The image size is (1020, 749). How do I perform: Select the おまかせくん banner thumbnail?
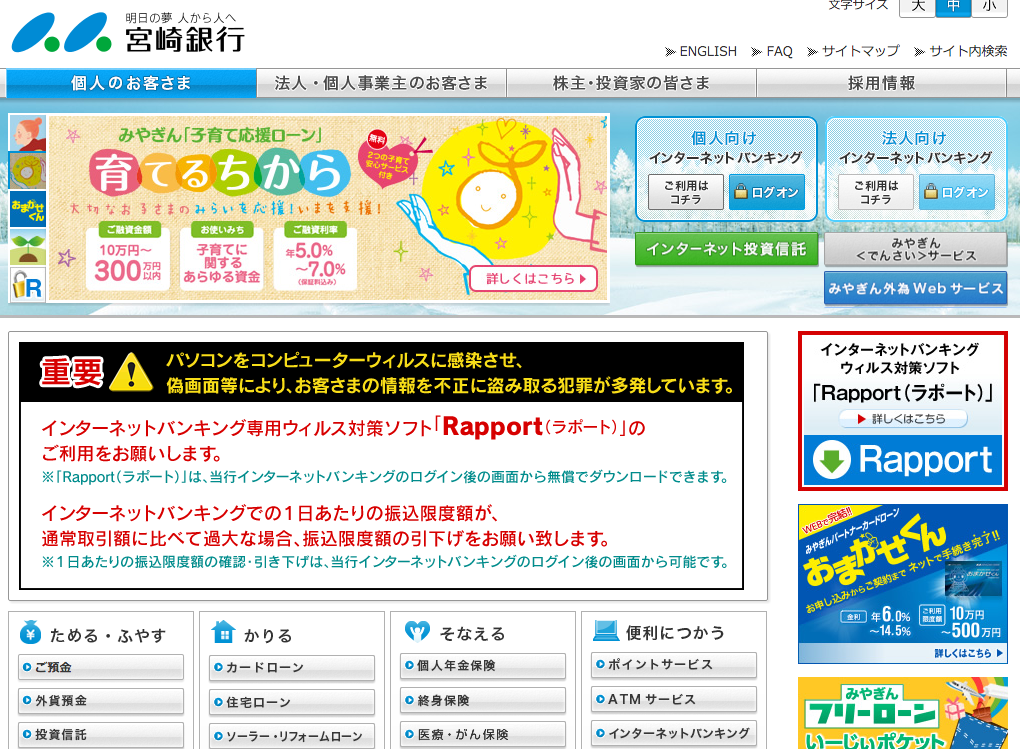click(28, 208)
